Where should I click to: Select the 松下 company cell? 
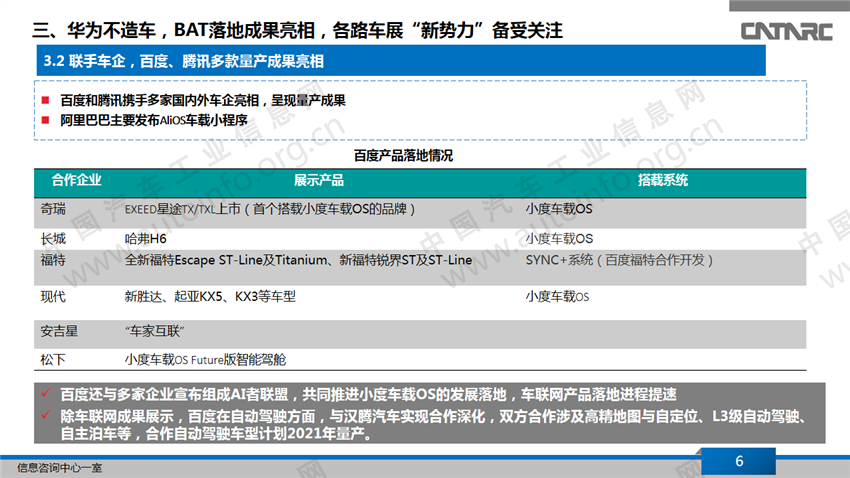[53, 359]
